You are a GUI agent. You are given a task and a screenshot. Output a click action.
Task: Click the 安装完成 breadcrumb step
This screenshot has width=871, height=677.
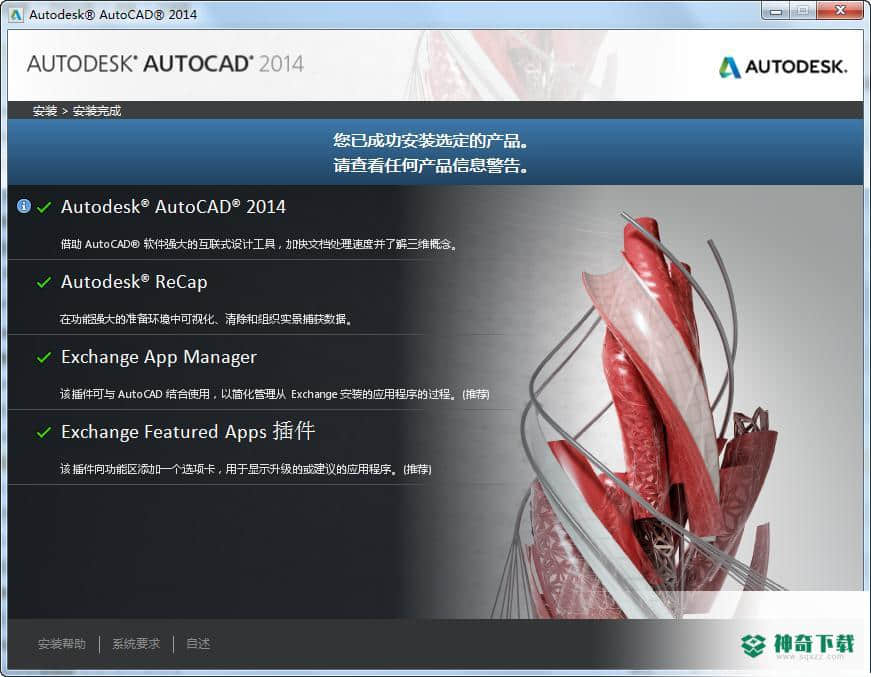pos(97,111)
